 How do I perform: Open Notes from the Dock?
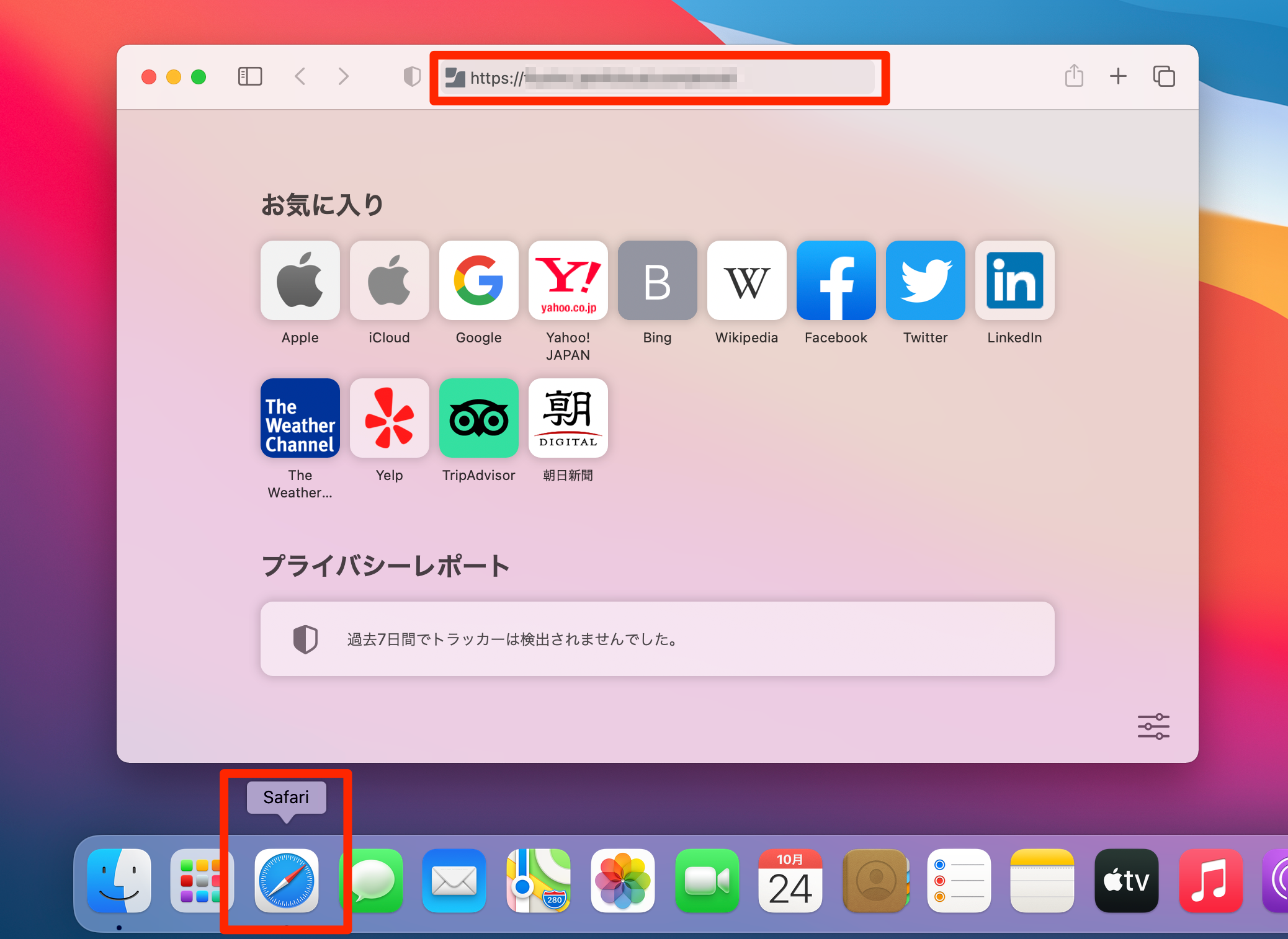(1042, 881)
